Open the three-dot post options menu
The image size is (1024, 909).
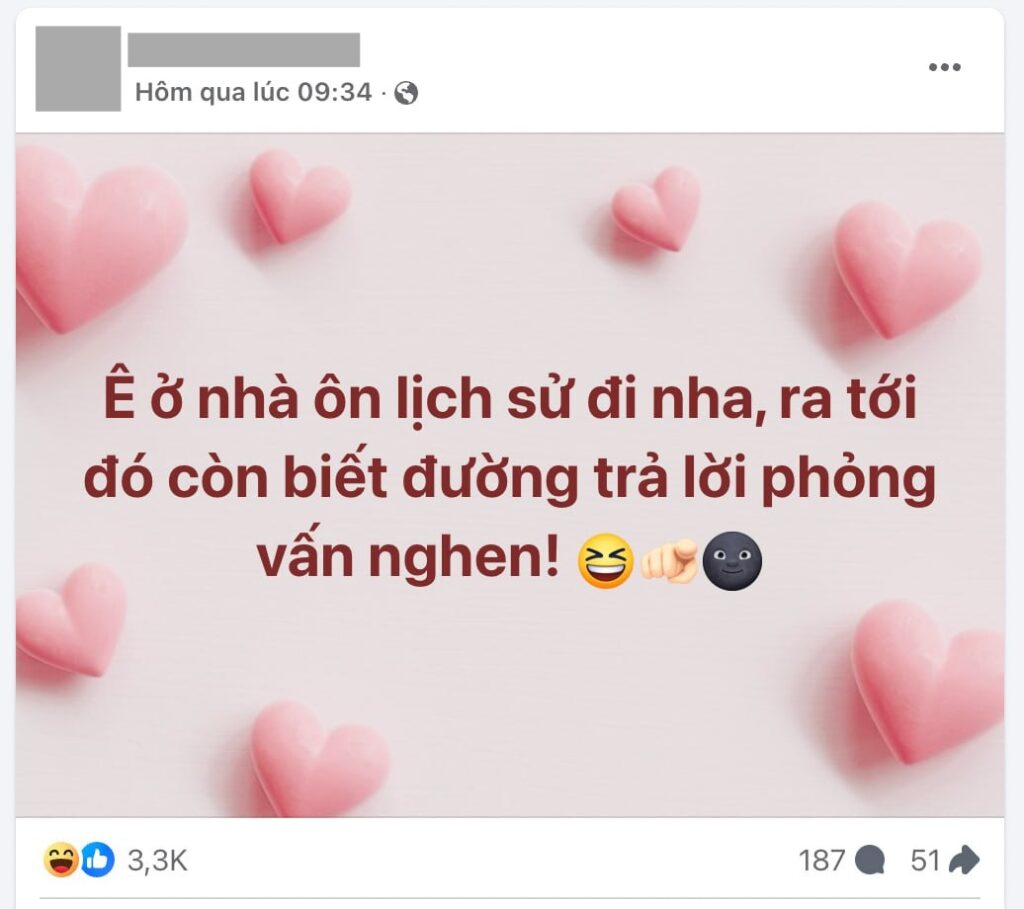944,67
